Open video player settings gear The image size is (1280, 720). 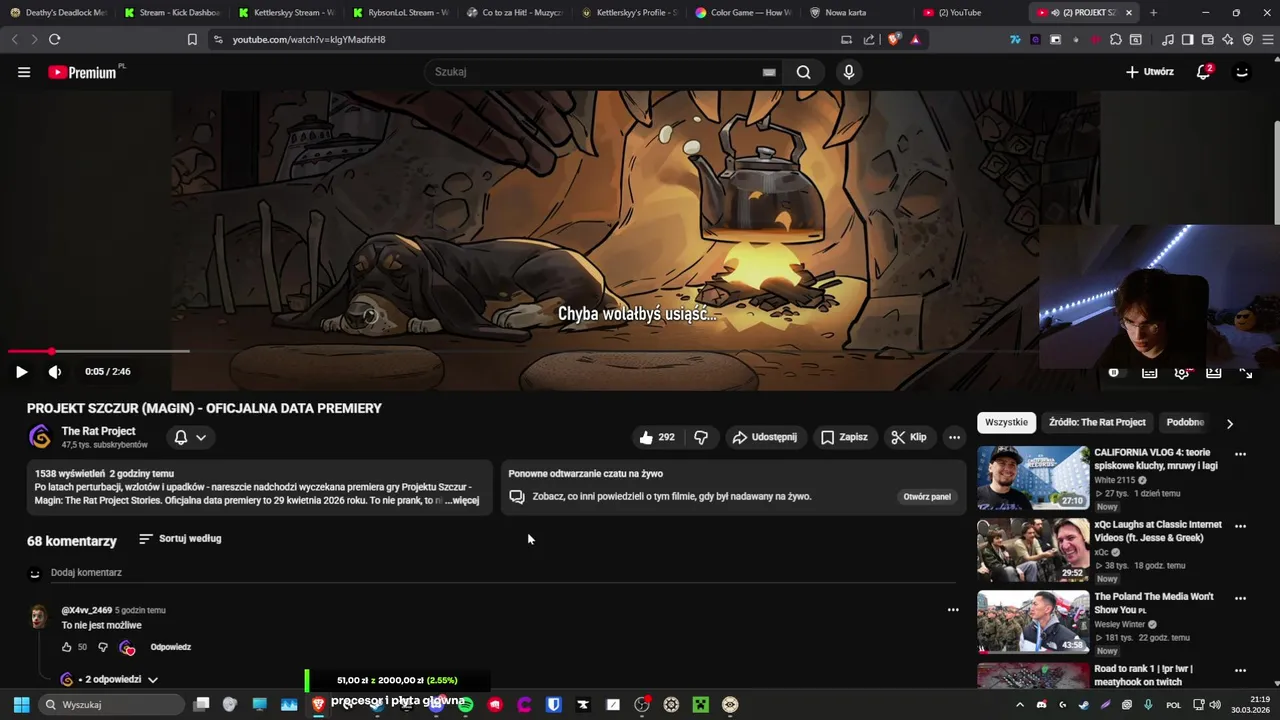click(x=1181, y=372)
